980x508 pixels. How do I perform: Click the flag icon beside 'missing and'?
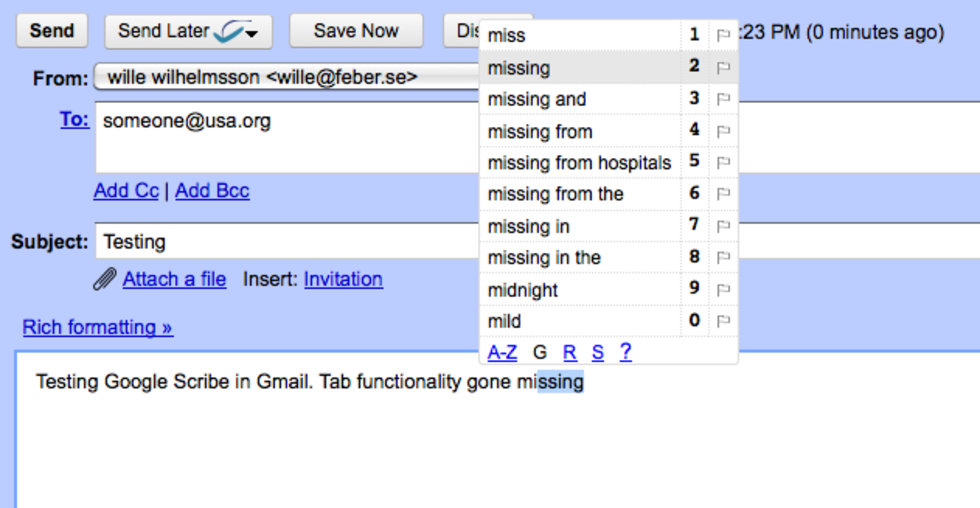click(x=722, y=99)
